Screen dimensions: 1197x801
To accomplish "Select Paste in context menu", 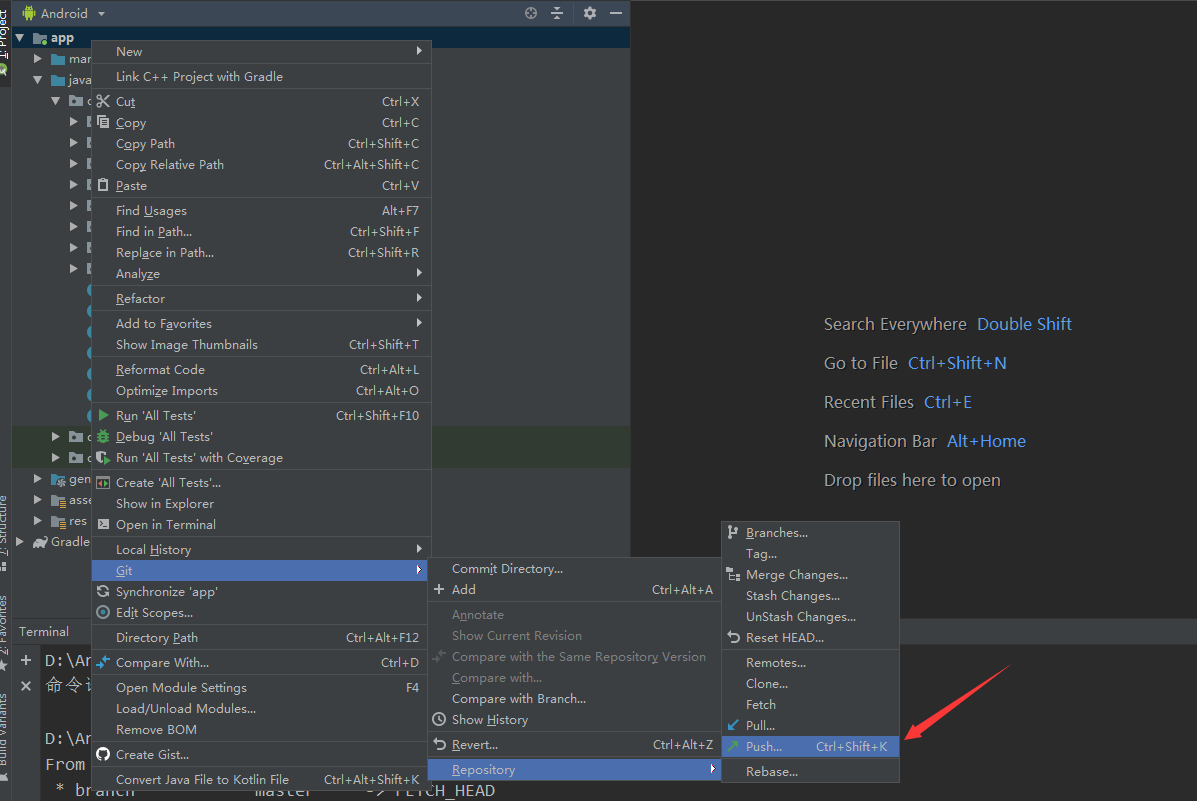I will click(261, 186).
